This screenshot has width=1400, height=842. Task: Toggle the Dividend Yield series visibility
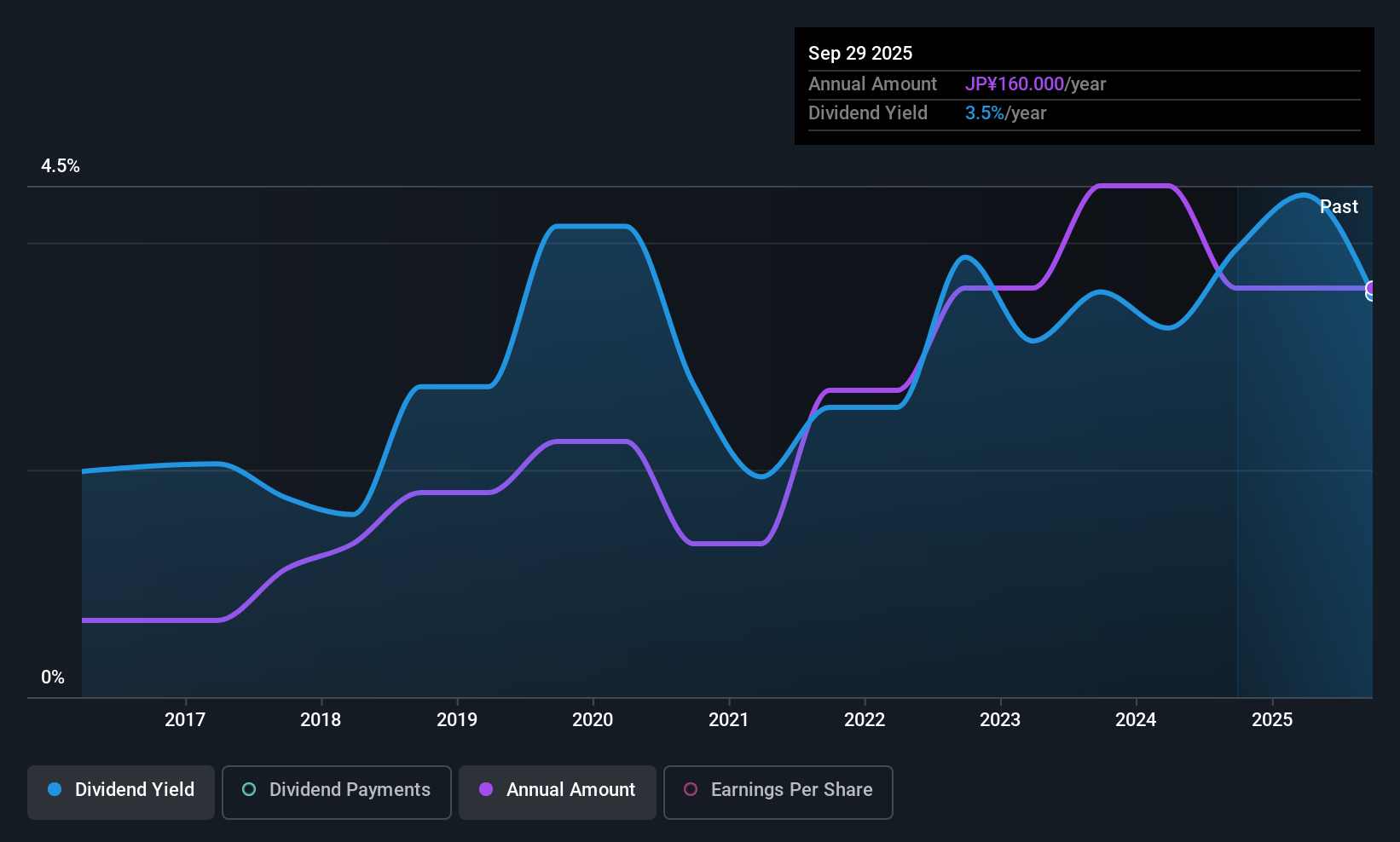(x=120, y=791)
